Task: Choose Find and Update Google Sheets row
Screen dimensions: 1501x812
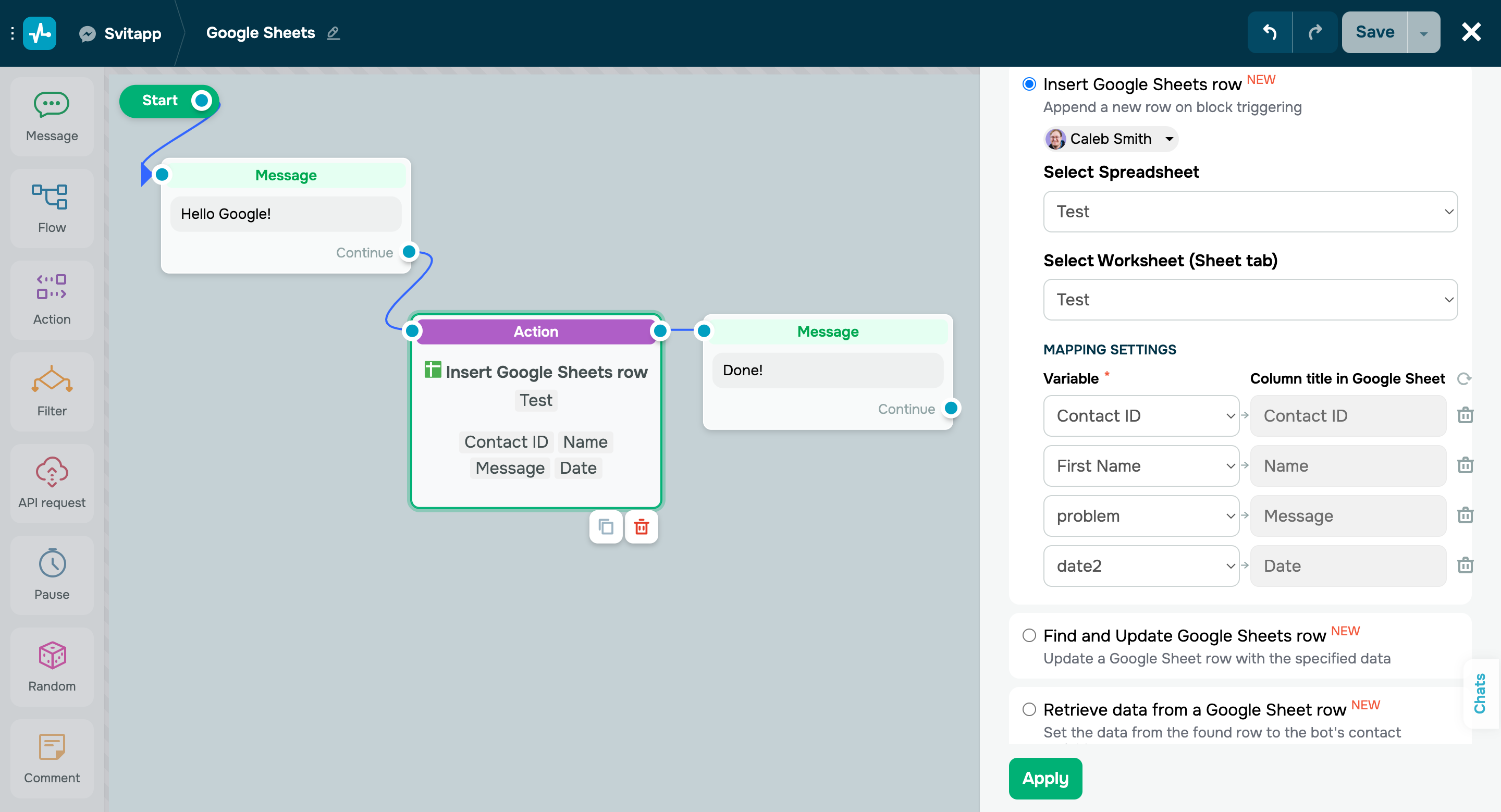Action: [1029, 635]
